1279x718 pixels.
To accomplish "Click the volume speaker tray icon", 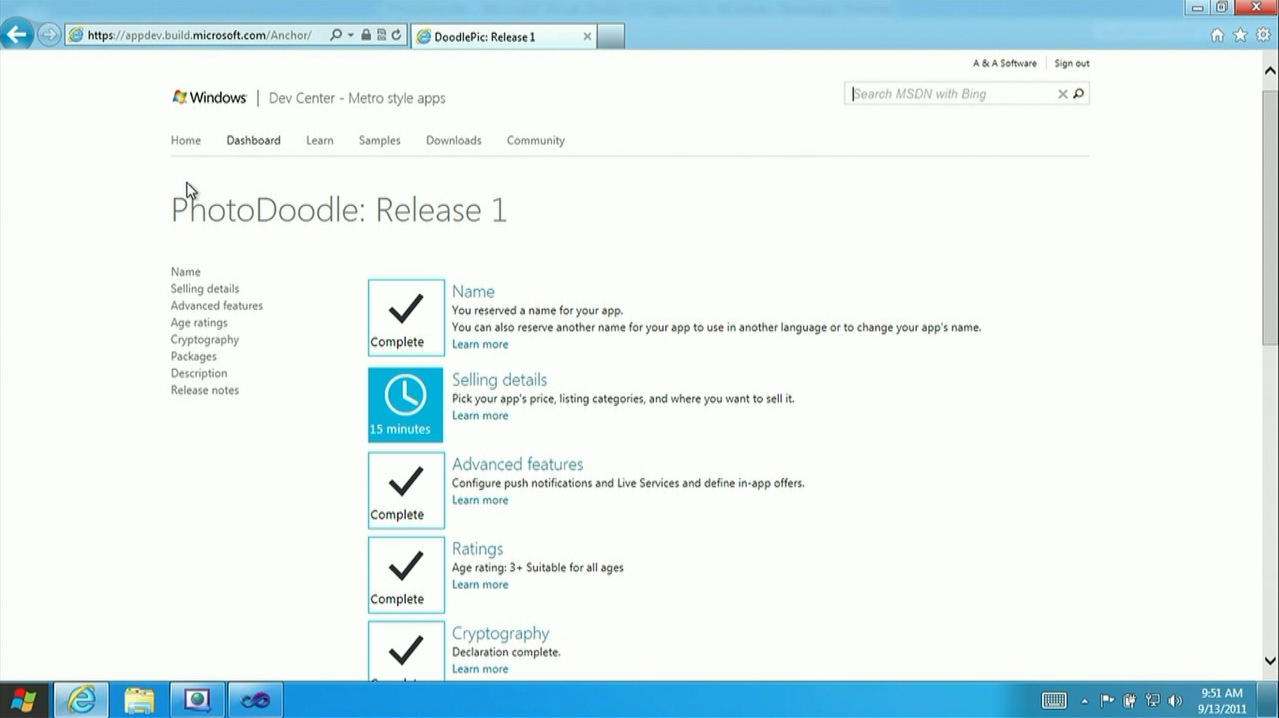I will [x=1175, y=701].
